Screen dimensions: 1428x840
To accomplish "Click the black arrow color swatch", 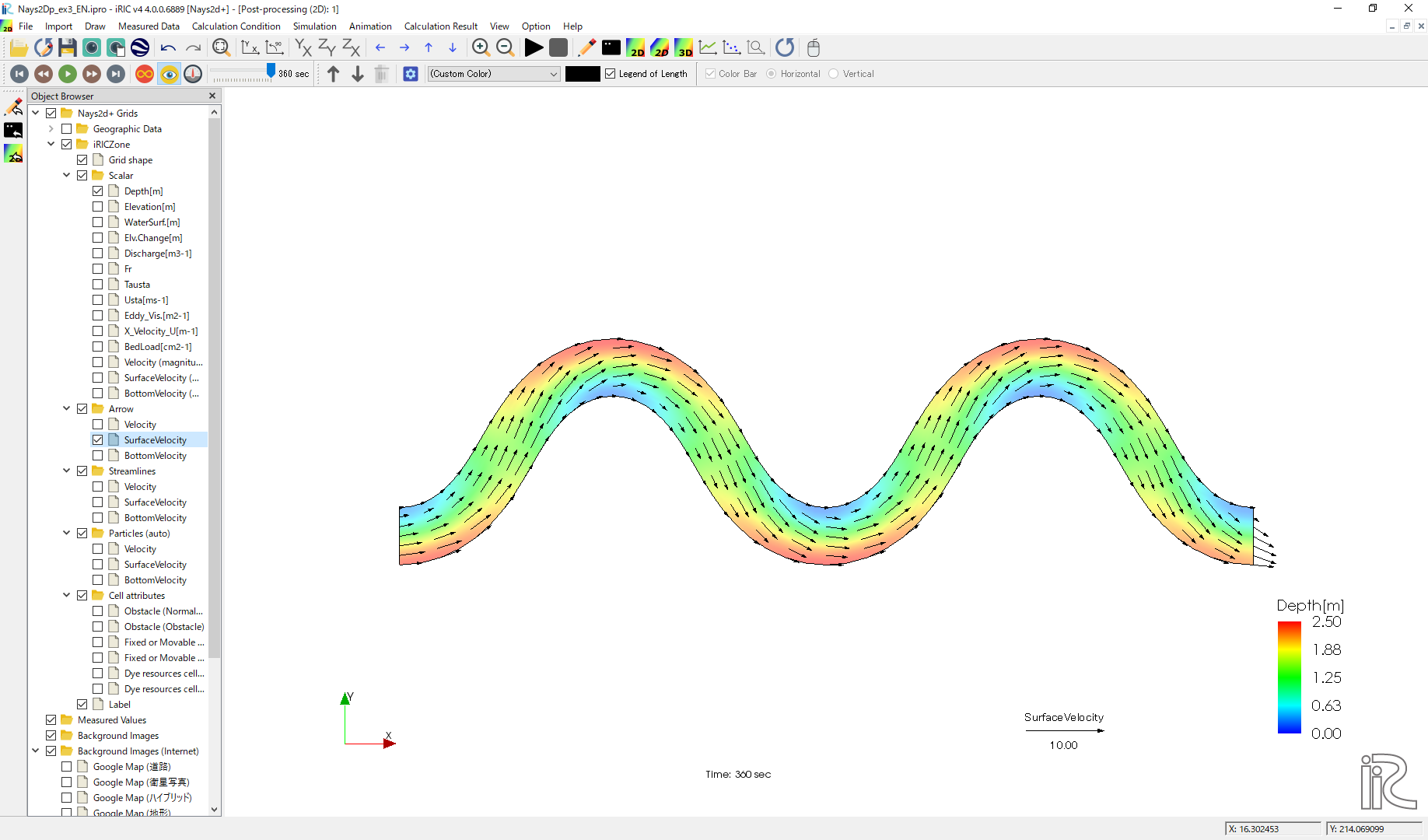I will click(x=583, y=74).
